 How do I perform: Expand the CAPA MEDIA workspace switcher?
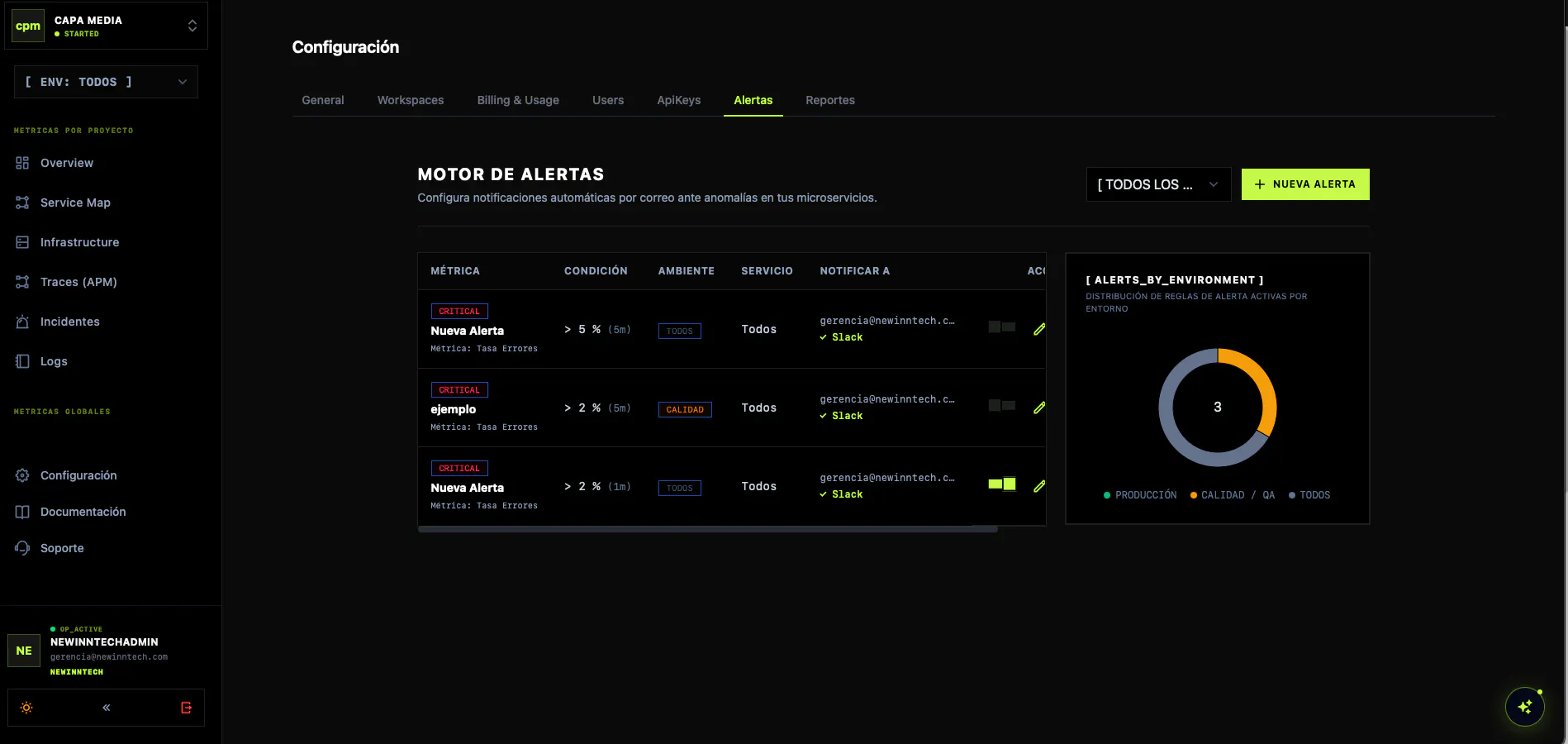107,26
